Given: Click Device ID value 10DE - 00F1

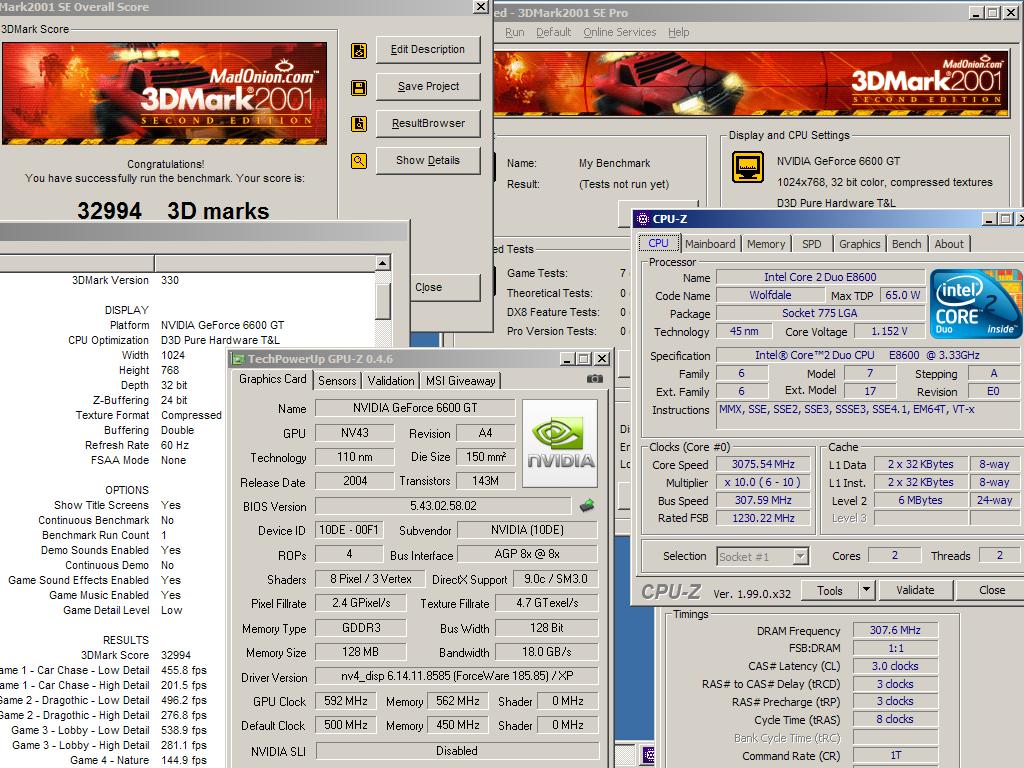Looking at the screenshot, I should point(349,530).
